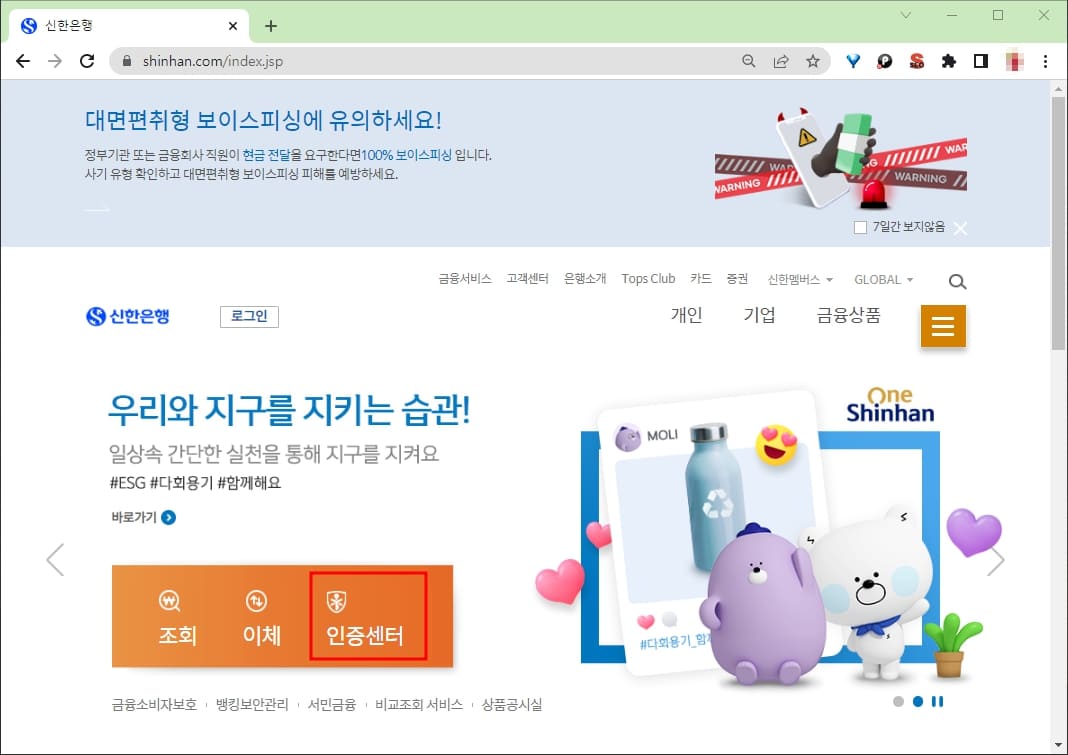Click the scrollbar down arrow
Screen dimensions: 1068x755
click(1058, 745)
